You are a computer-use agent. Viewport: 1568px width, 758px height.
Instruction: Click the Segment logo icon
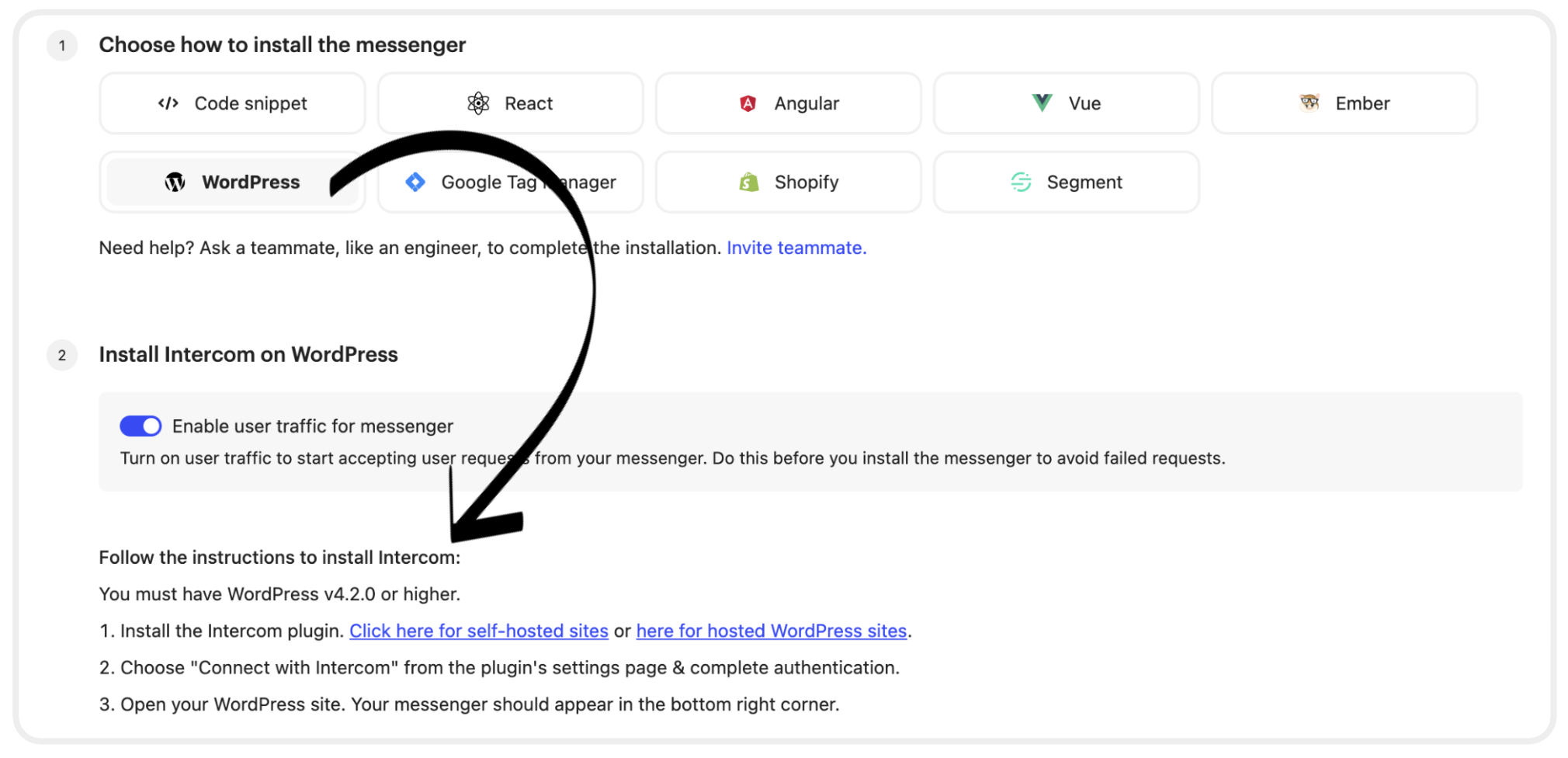pos(1021,183)
